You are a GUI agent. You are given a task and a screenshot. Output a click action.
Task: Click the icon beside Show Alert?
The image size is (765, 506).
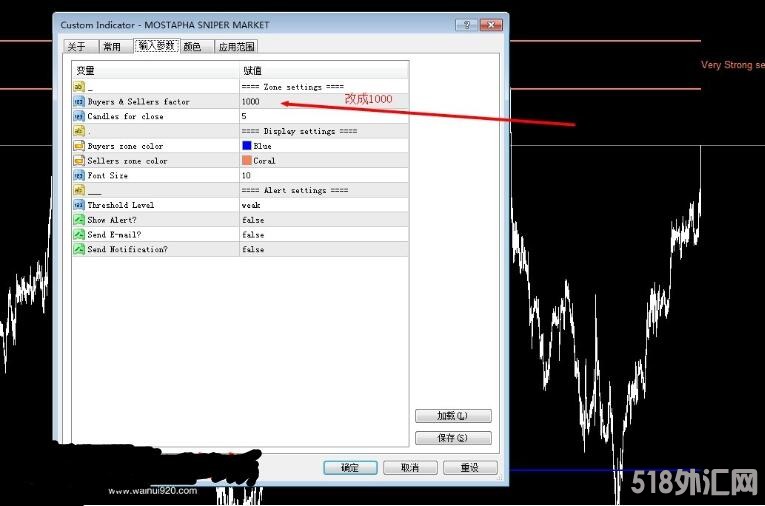click(x=79, y=220)
